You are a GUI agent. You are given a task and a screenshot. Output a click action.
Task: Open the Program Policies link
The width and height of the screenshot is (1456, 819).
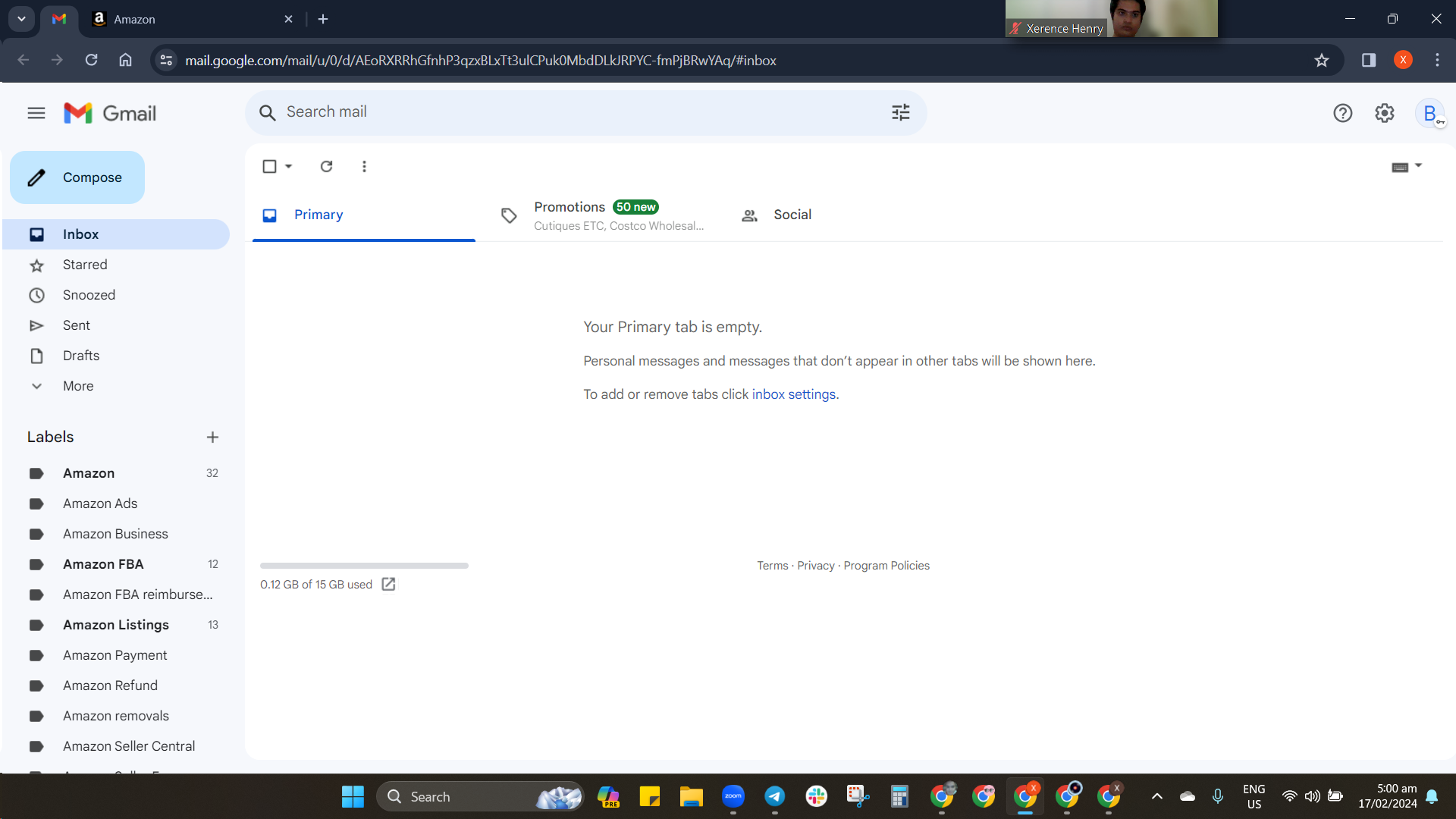pos(886,566)
